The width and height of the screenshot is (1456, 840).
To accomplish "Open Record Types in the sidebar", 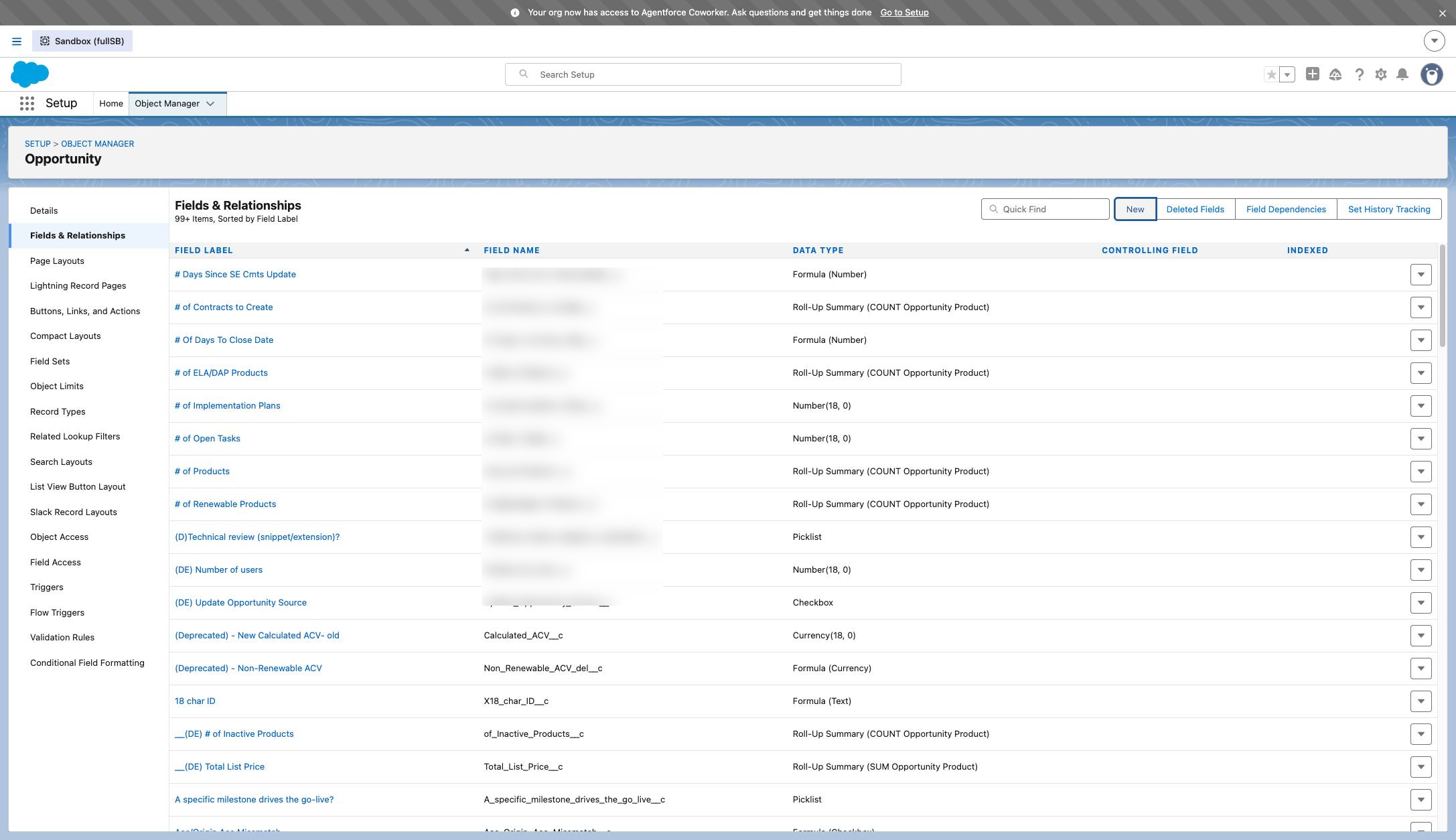I will (58, 411).
